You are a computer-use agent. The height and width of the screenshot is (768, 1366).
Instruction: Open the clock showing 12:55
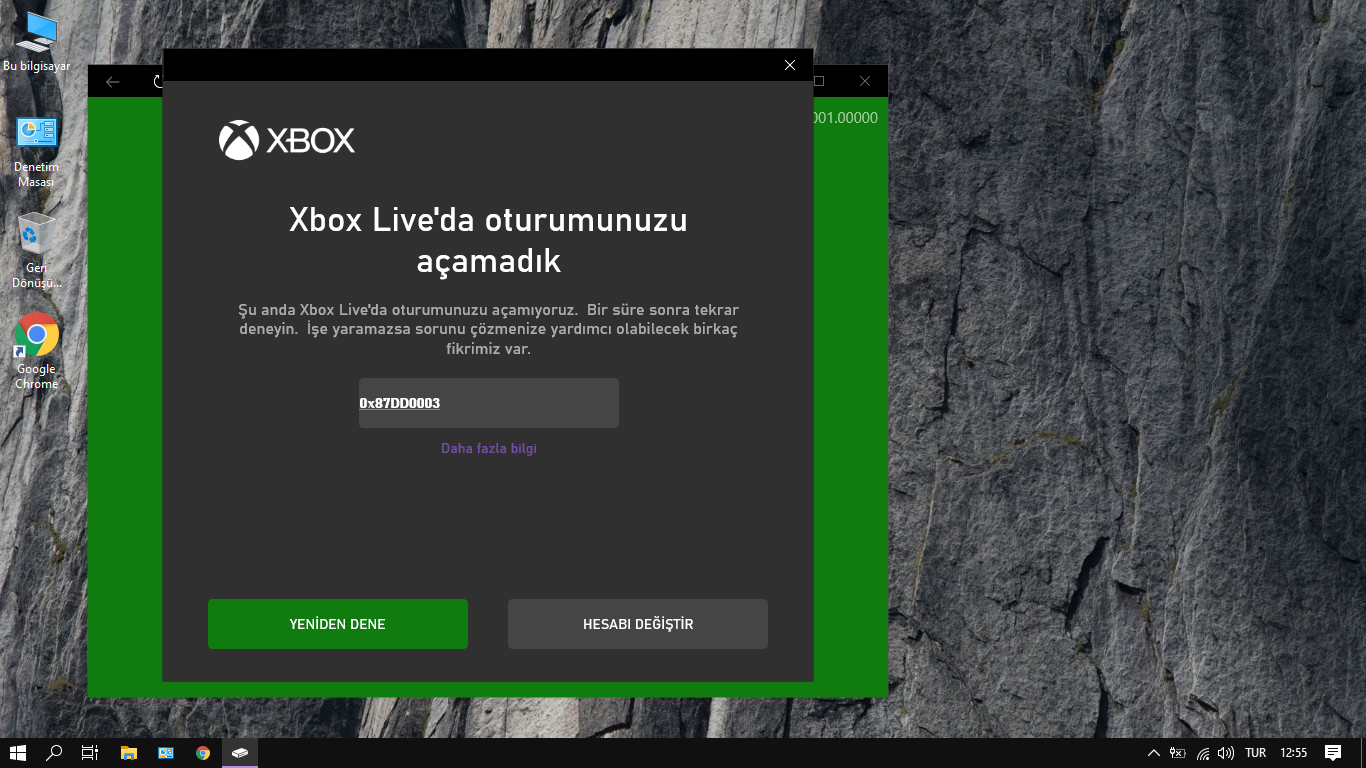[x=1293, y=753]
